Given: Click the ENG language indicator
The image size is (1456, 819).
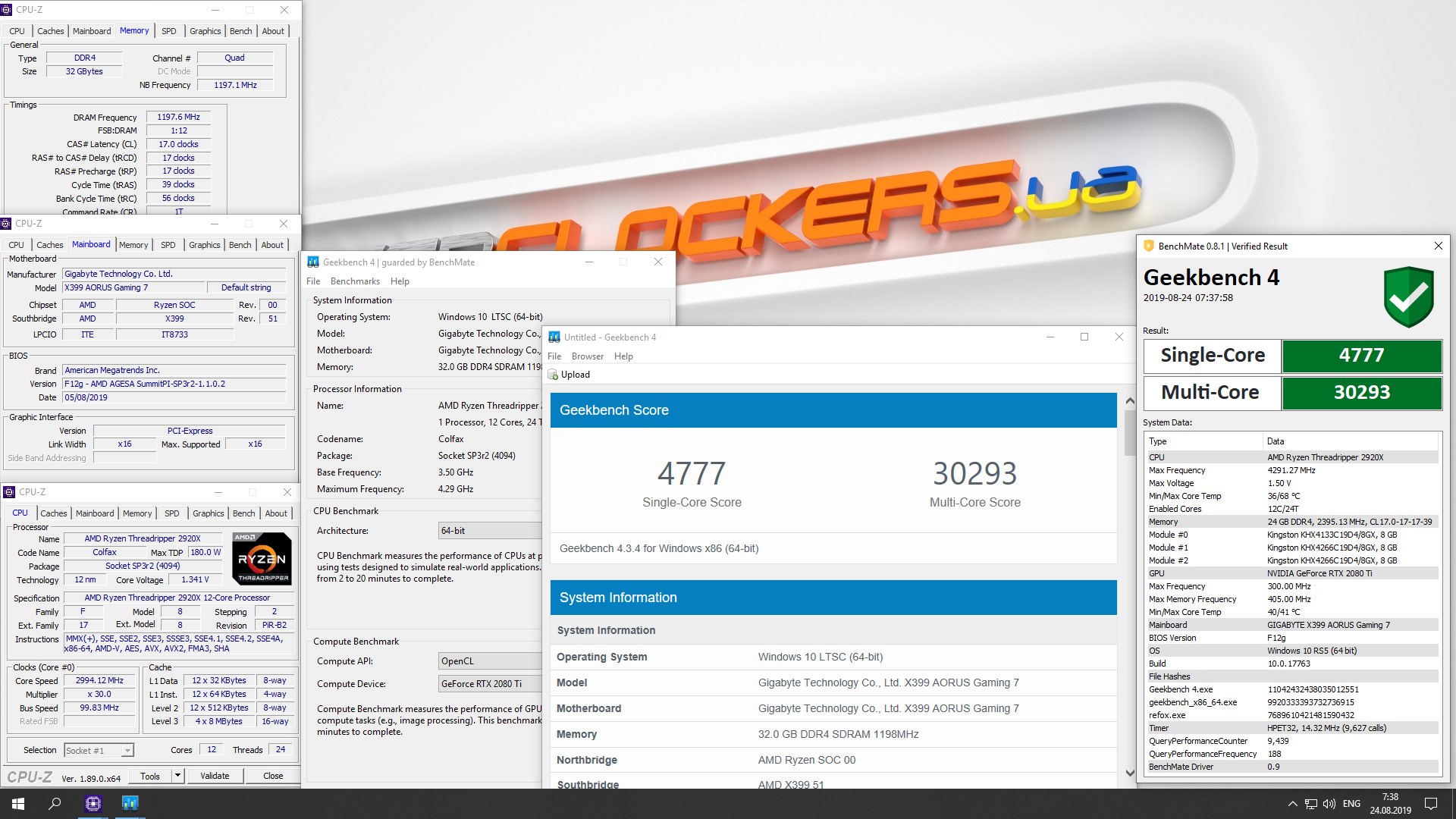Looking at the screenshot, I should (x=1351, y=804).
